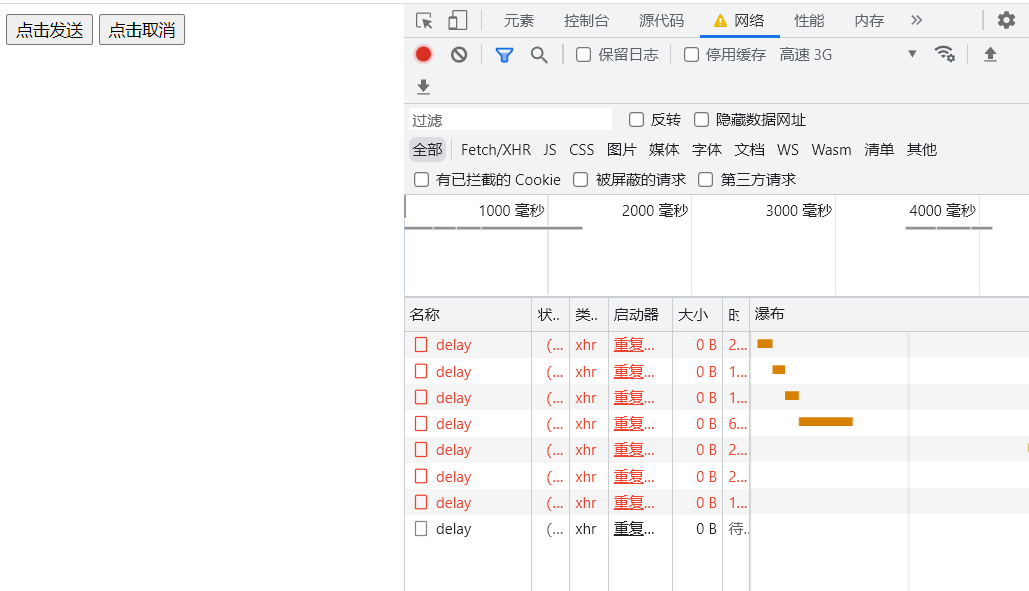Click inside the 过滤 filter input
Screen dimensions: 1029x591
(x=510, y=119)
